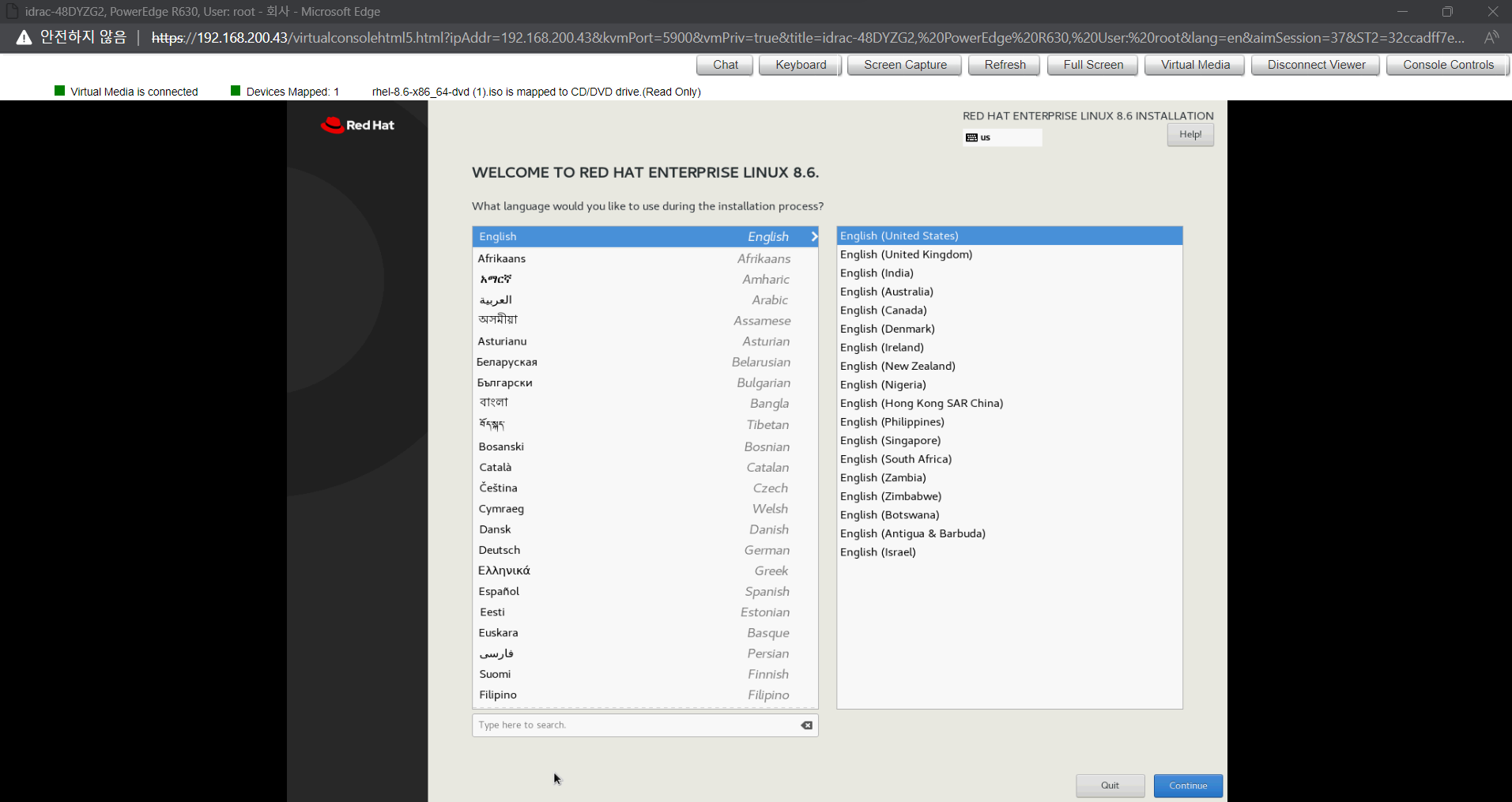The width and height of the screenshot is (1512, 802).
Task: Select Bosanski language row
Action: (645, 446)
